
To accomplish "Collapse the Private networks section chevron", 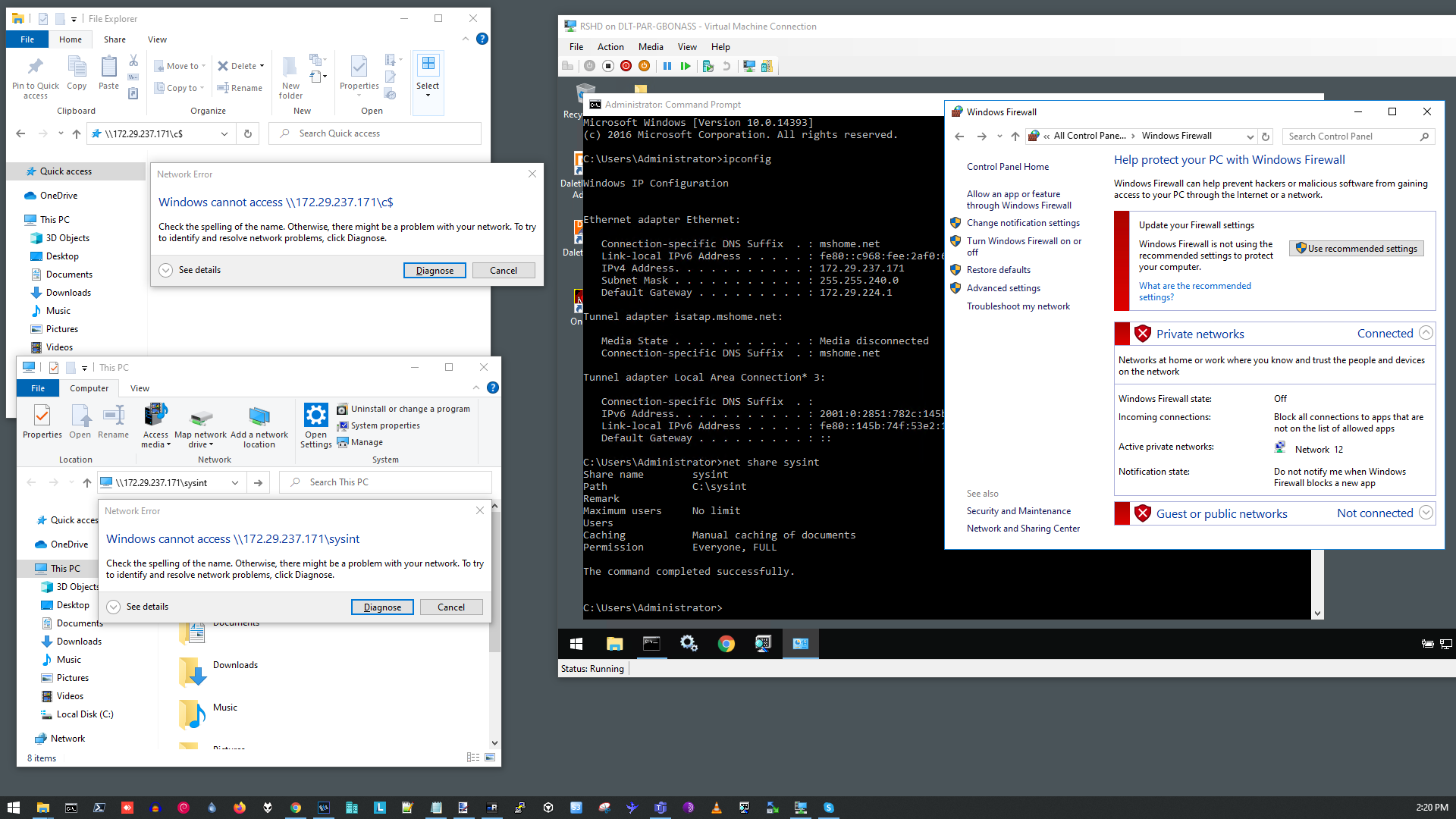I will click(x=1426, y=333).
